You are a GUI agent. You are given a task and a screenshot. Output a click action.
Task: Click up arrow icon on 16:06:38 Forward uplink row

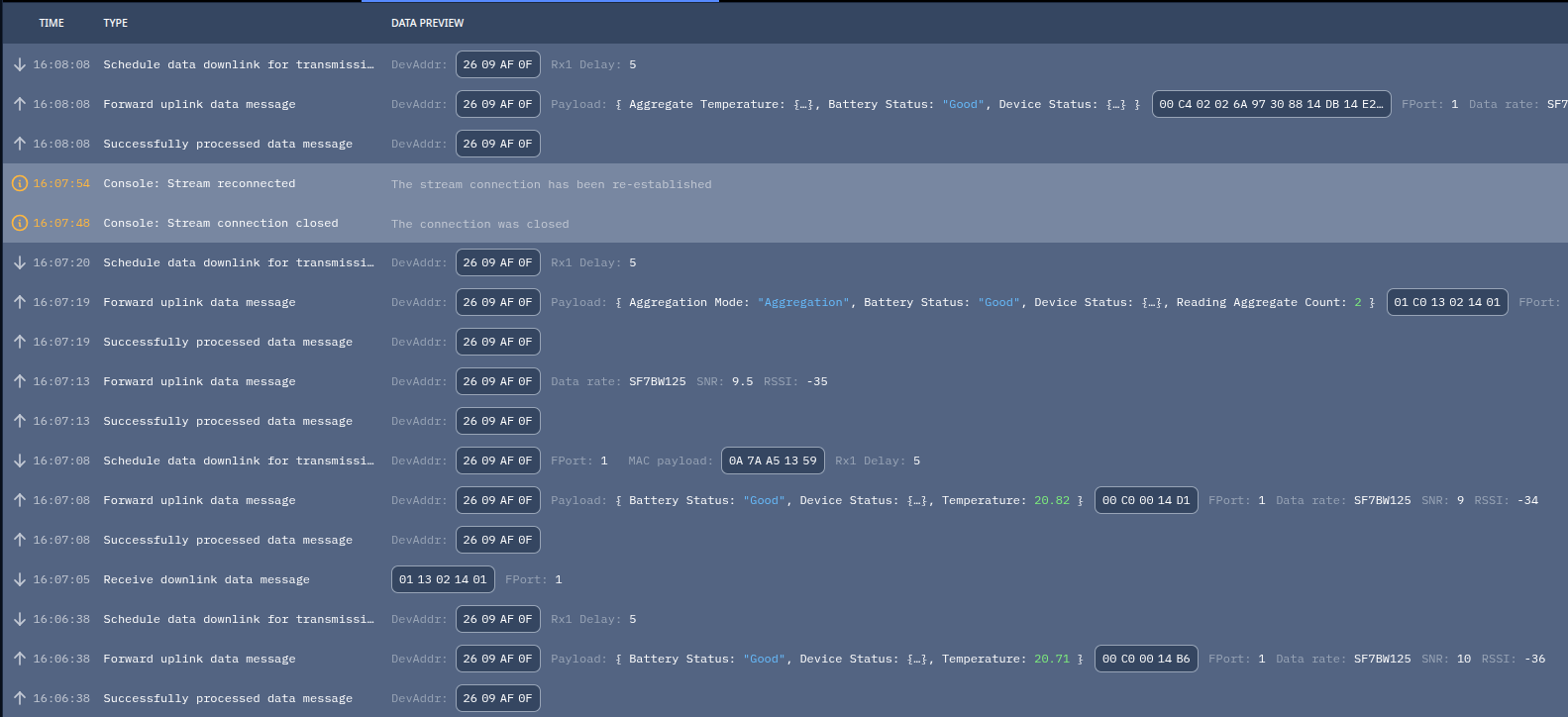point(19,659)
